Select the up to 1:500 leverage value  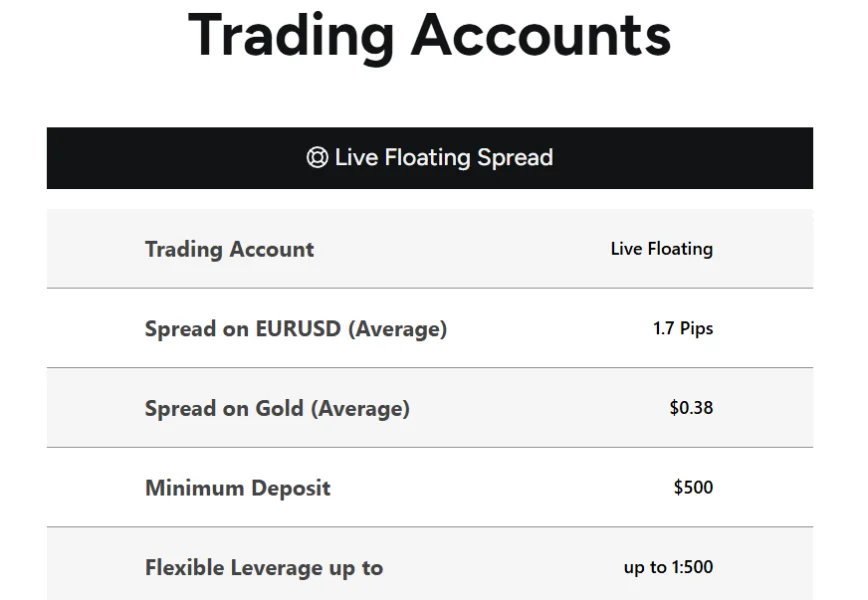click(x=668, y=568)
